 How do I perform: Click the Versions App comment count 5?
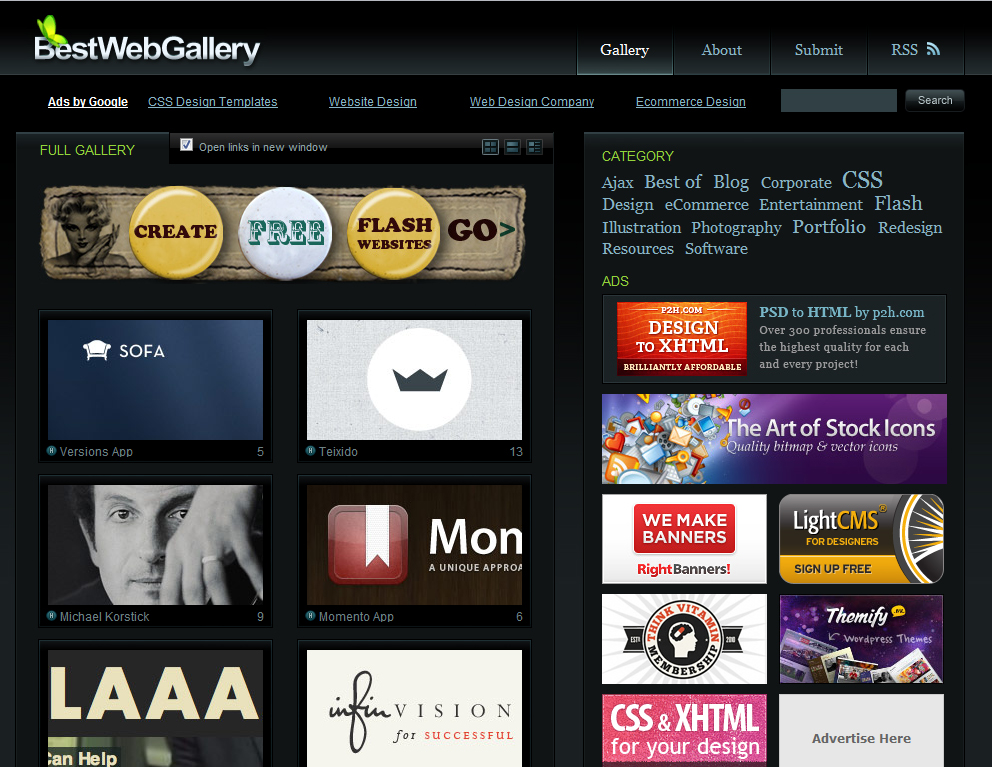[260, 452]
